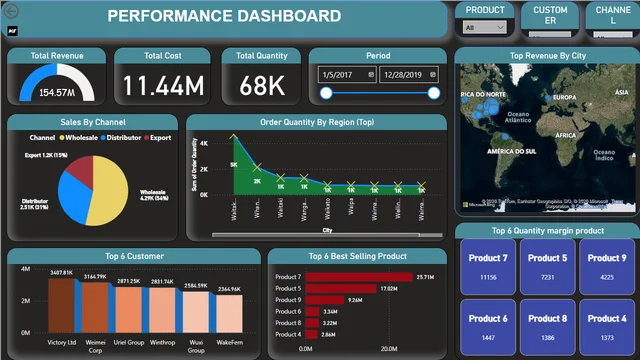Select Export in channel legend
This screenshot has width=640, height=360.
158,138
